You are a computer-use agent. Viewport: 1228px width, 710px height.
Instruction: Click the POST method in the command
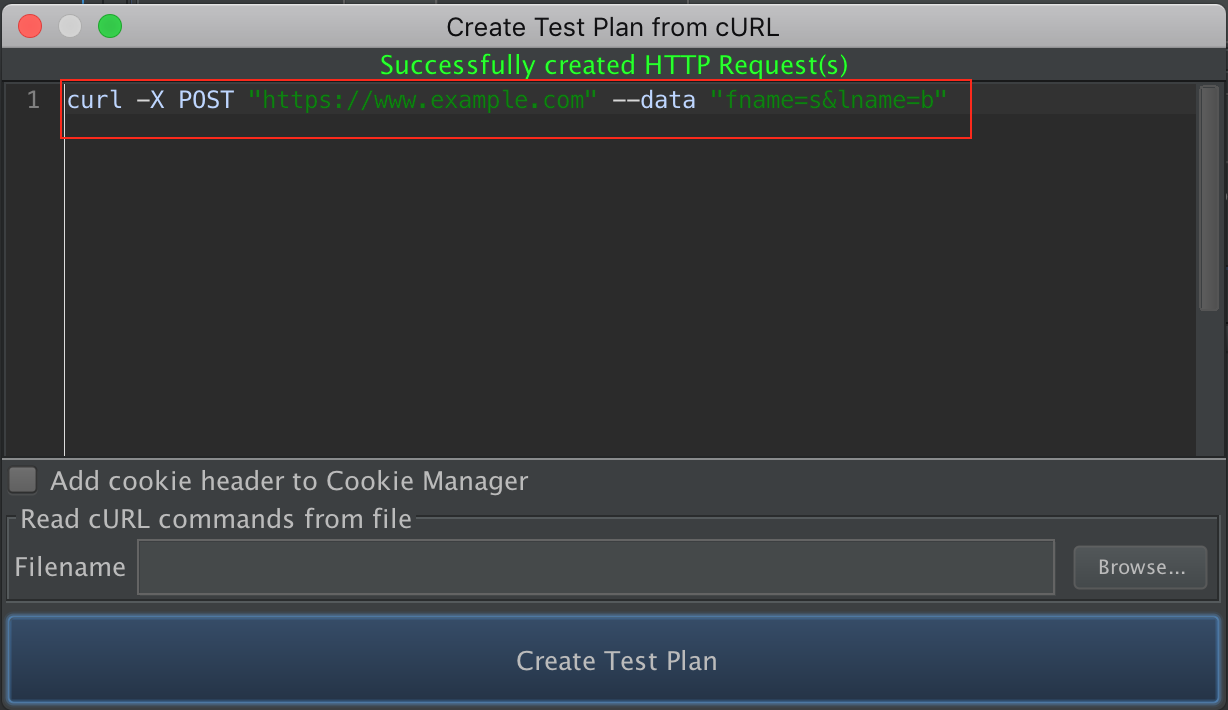(x=206, y=101)
